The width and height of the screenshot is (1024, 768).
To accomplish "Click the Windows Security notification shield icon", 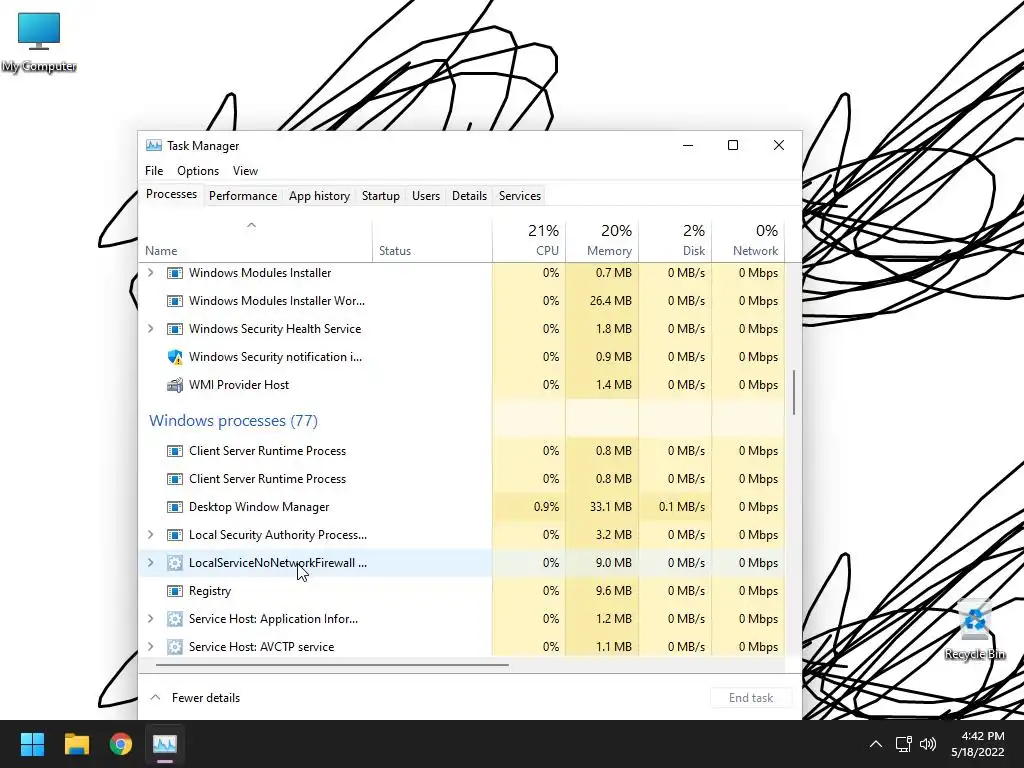I will point(174,357).
